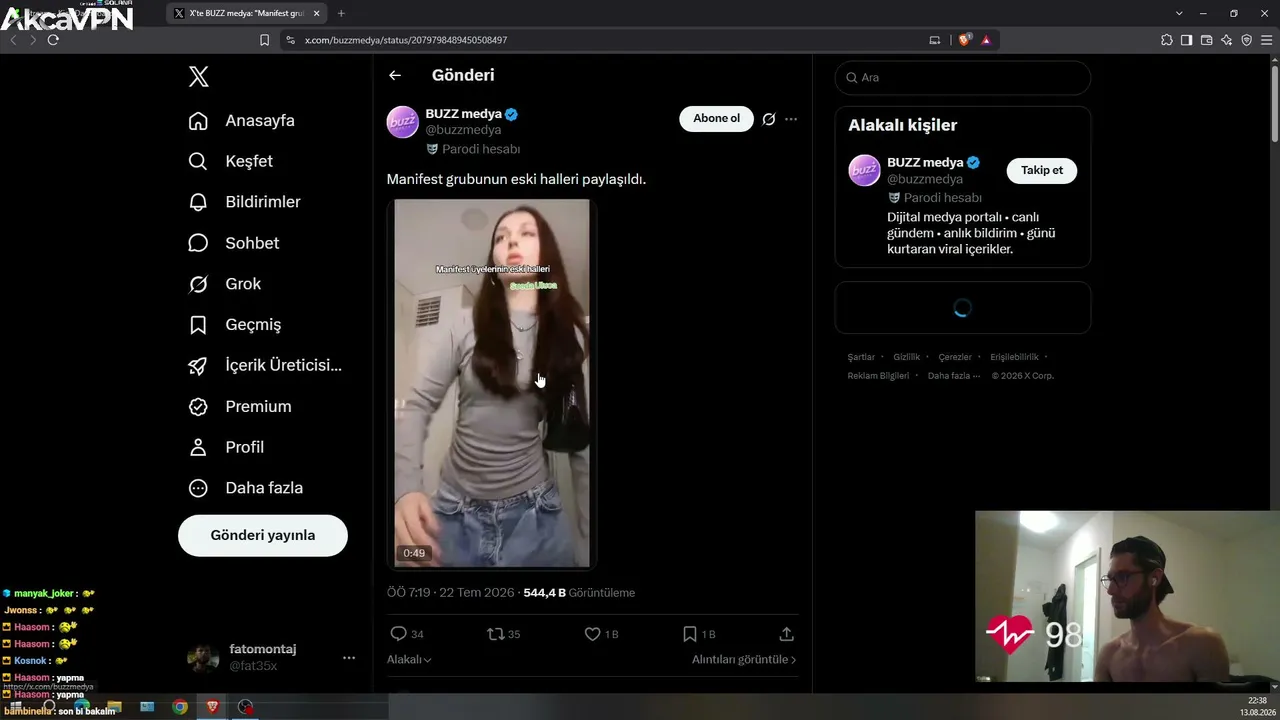Open Google Chrome from the taskbar
1280x720 pixels.
pos(180,707)
